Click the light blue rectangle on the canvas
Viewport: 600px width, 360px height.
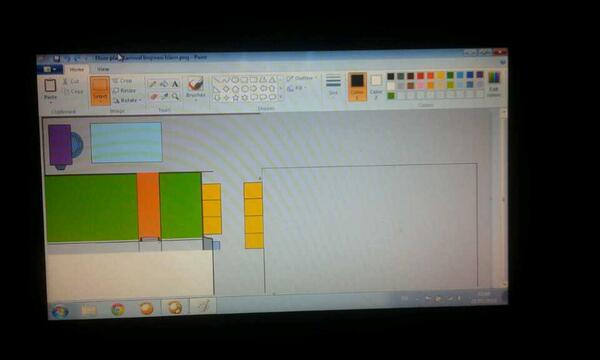[126, 142]
